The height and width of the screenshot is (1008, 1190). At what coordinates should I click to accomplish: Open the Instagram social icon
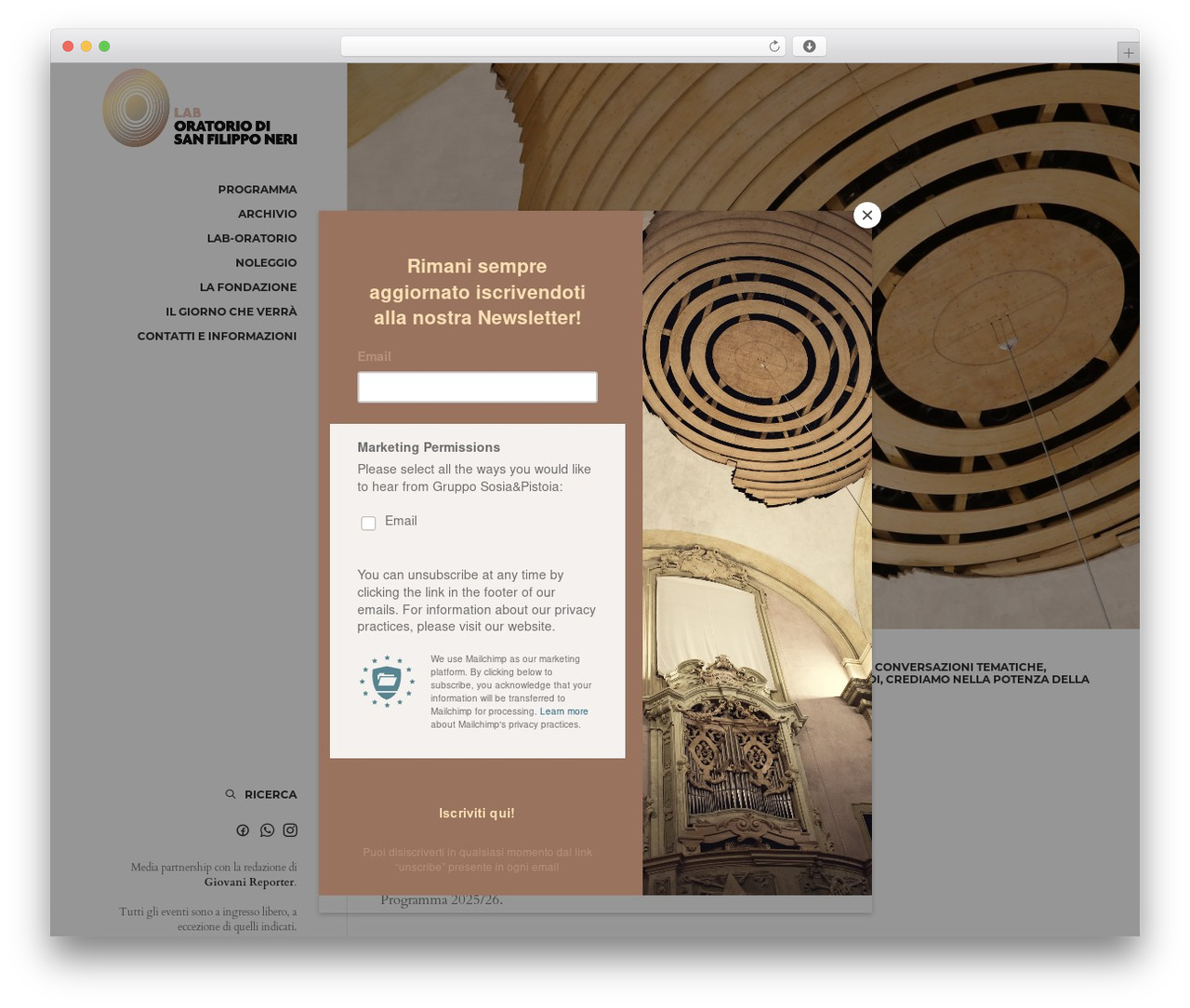290,830
